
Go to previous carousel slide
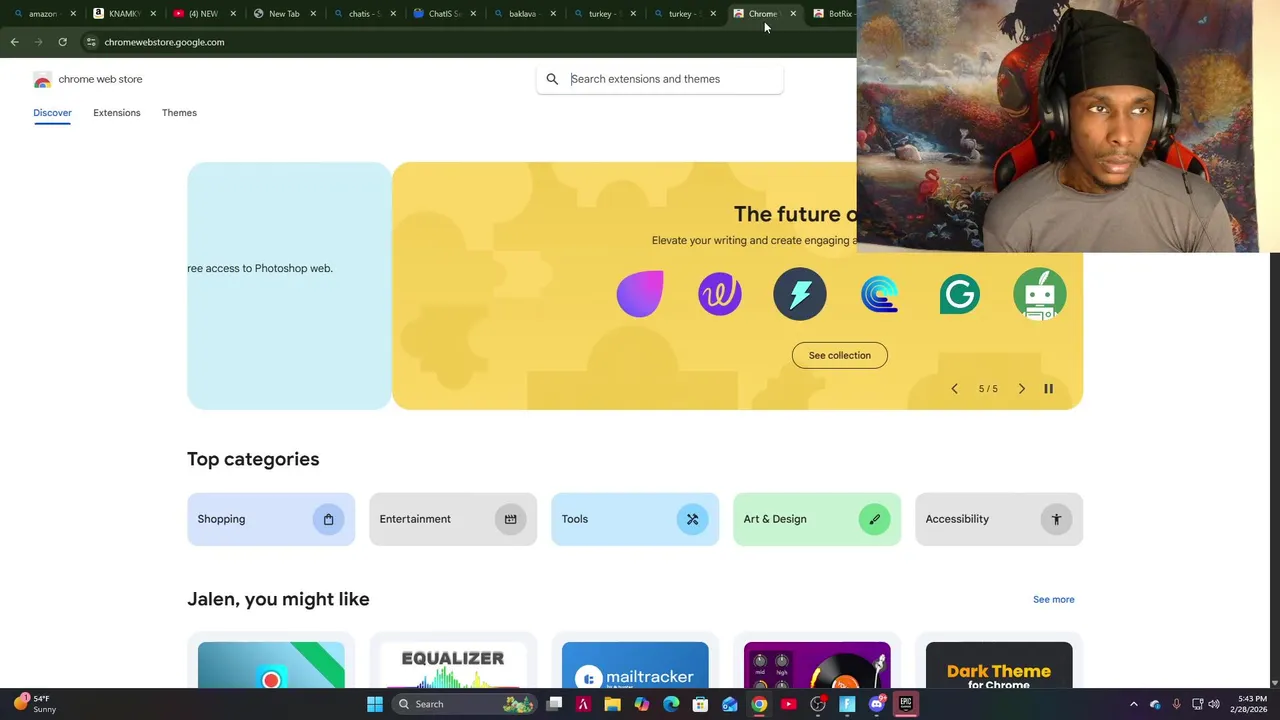(x=954, y=389)
